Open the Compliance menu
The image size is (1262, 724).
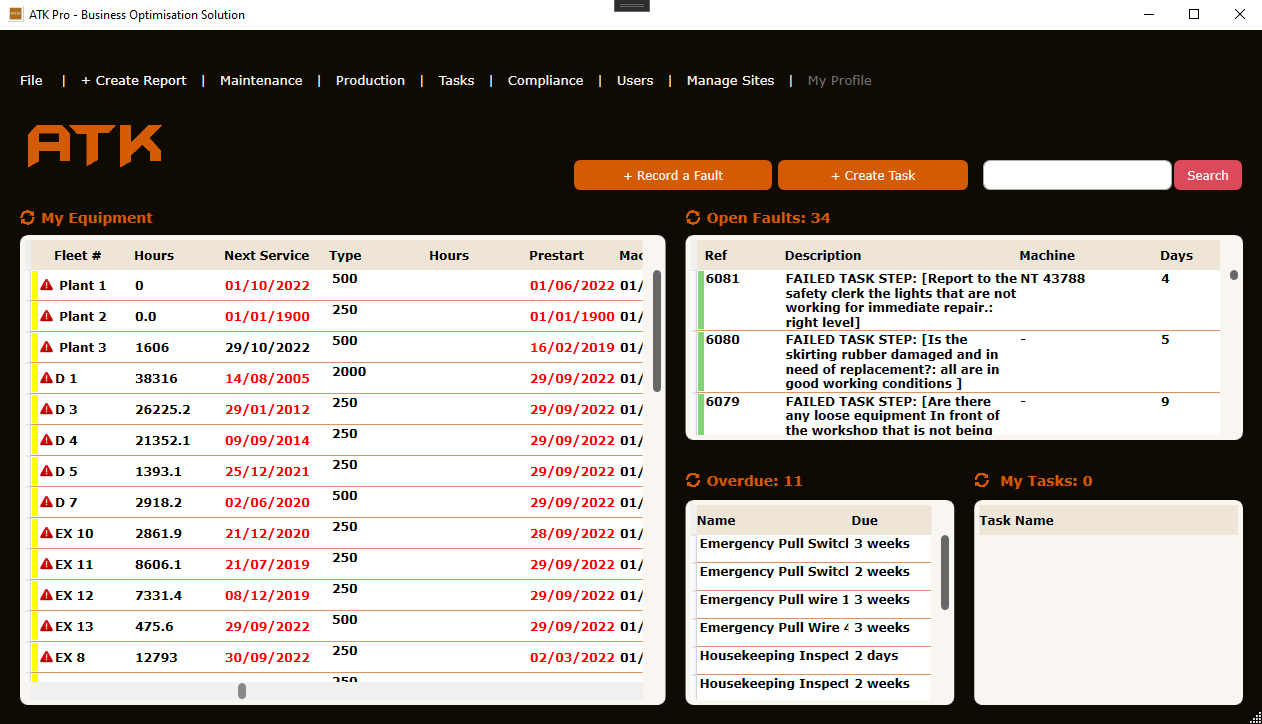coord(545,80)
